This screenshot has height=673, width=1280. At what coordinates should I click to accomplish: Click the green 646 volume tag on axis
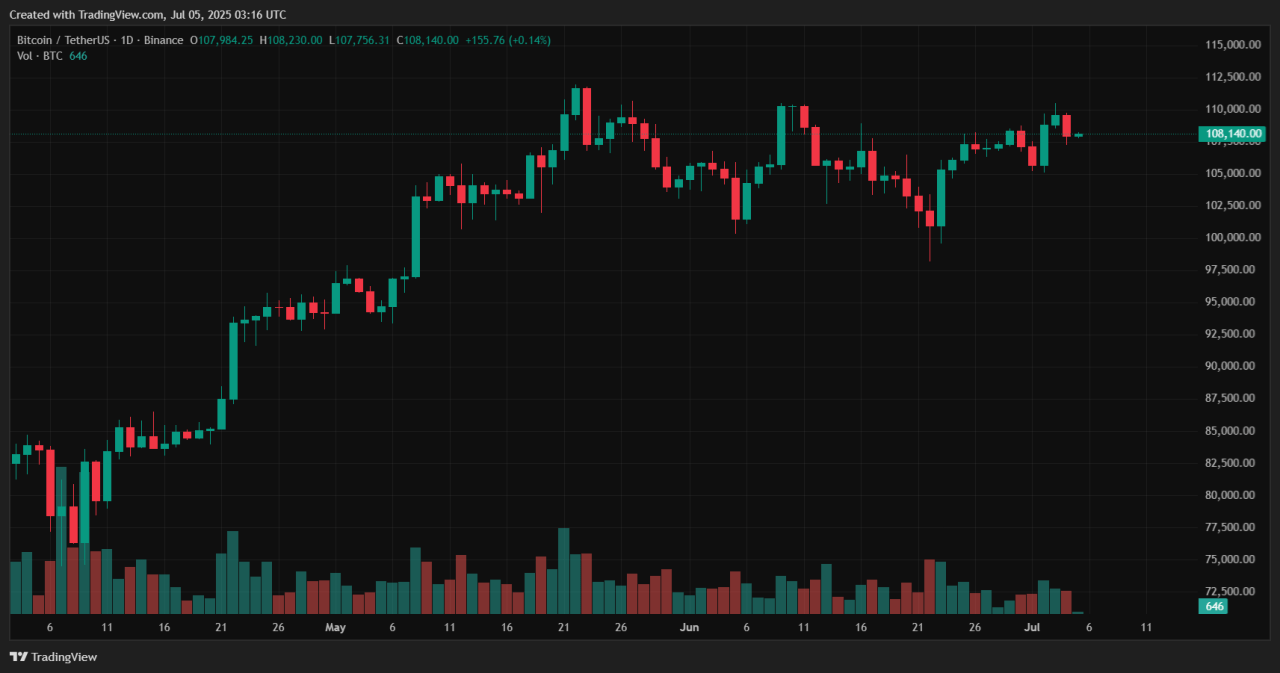tap(1214, 606)
